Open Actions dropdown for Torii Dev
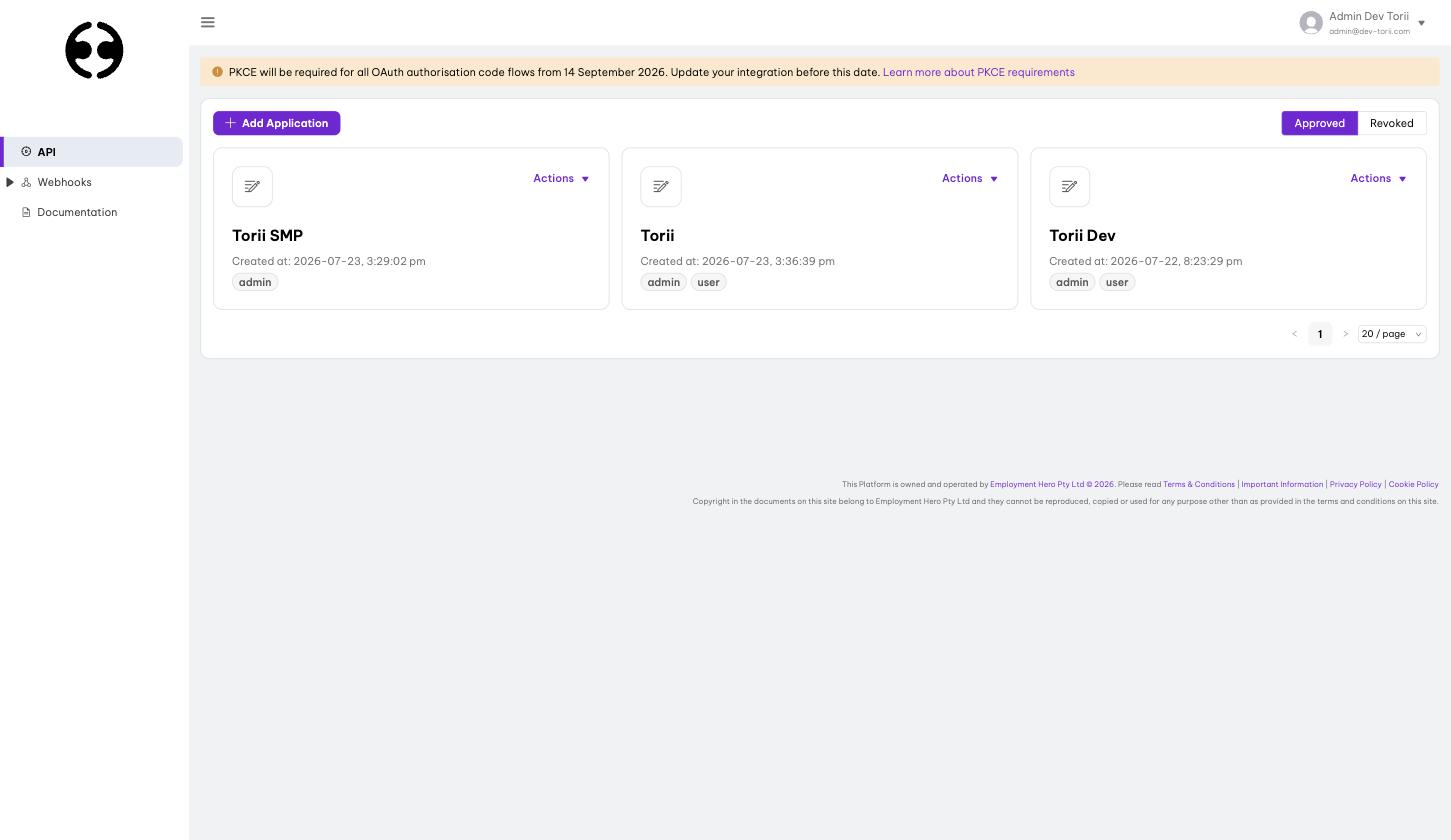This screenshot has height=840, width=1451. click(1378, 178)
